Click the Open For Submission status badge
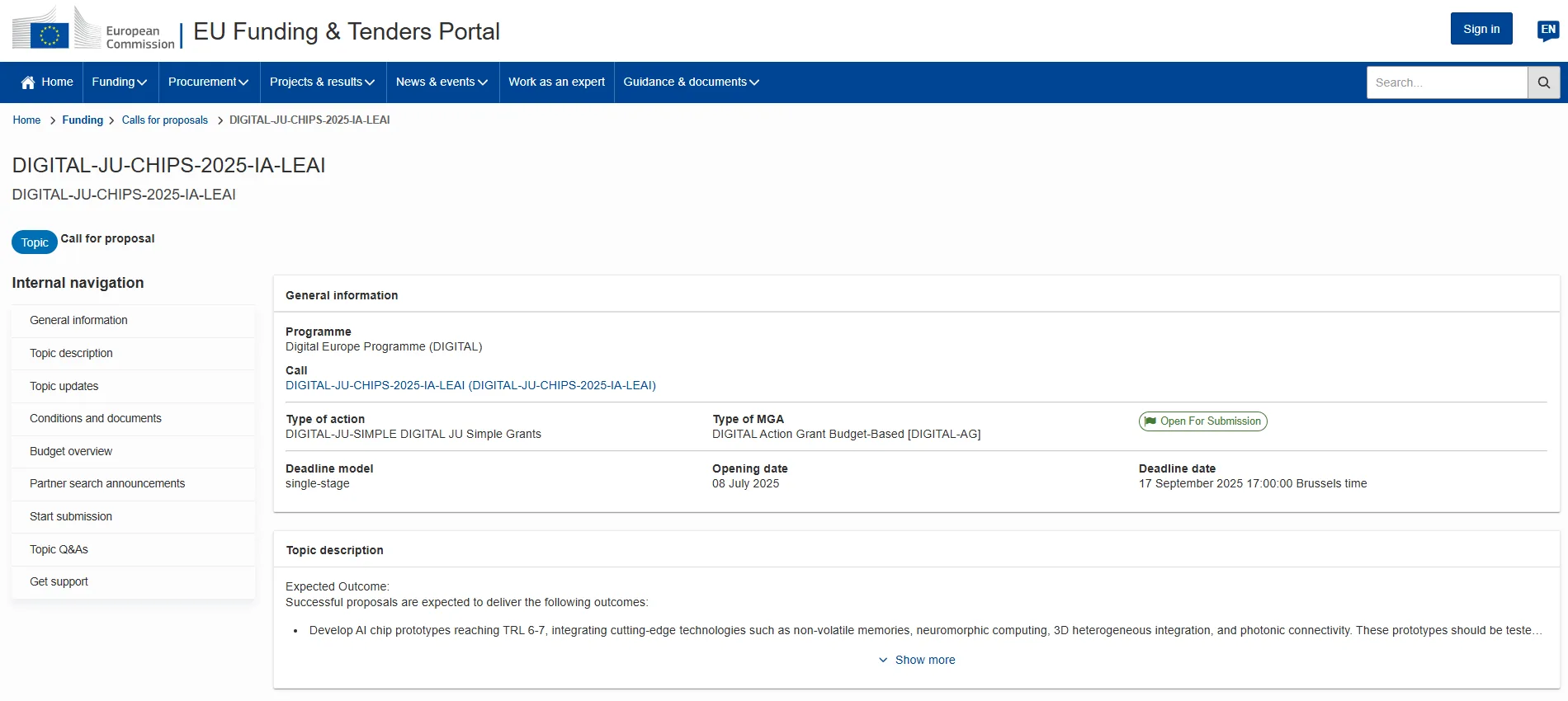Screen dimensions: 1568x701 tap(1202, 421)
